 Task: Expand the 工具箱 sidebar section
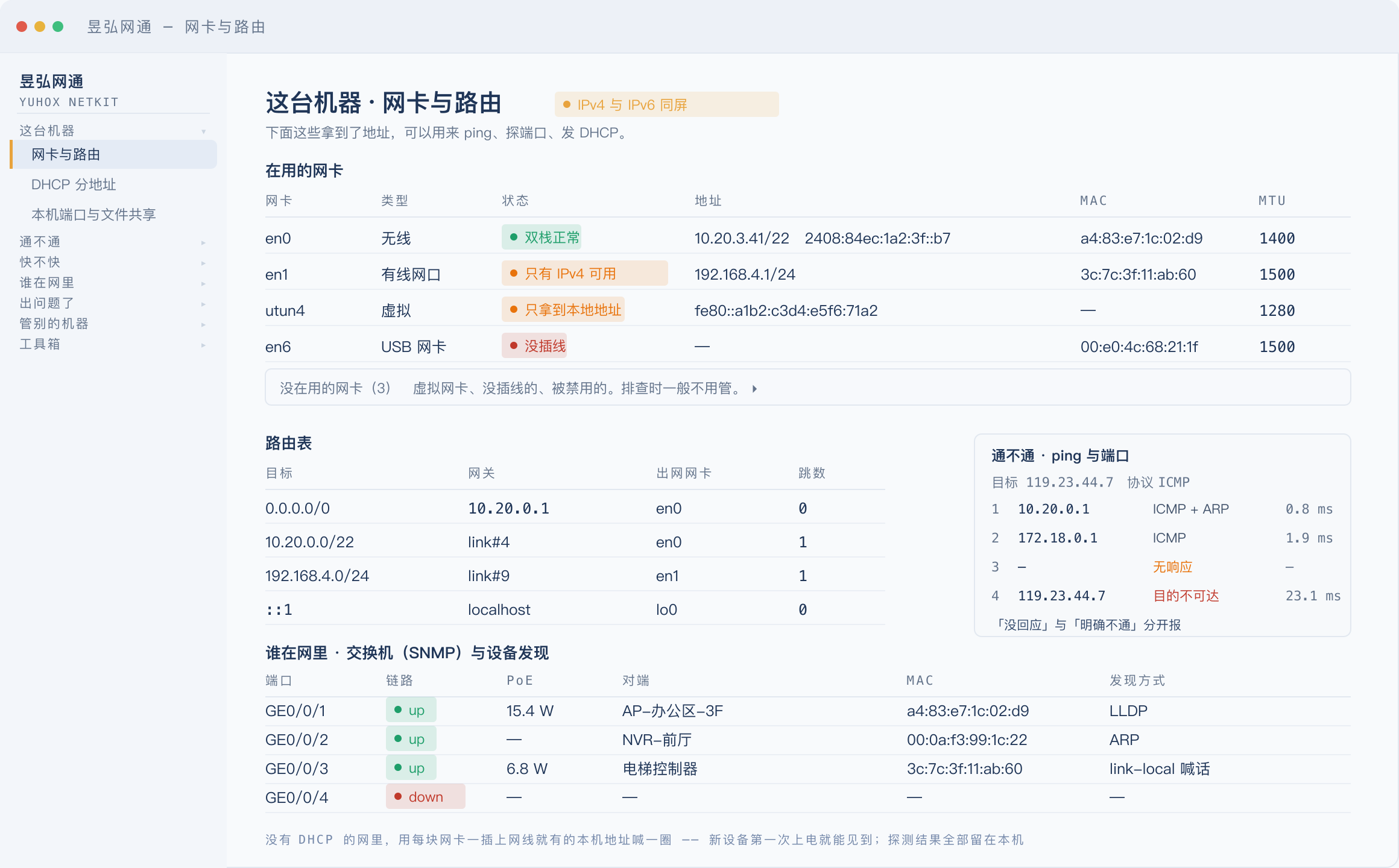point(113,344)
